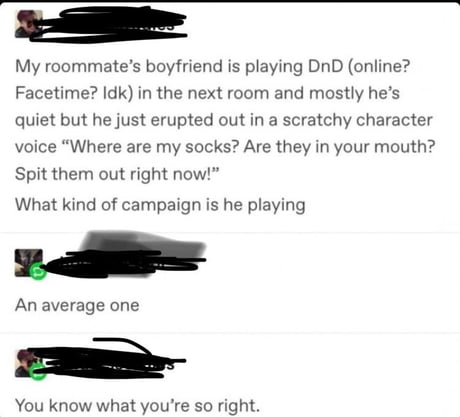Click the reply text 'An average one'
This screenshot has height=417, width=460.
coord(77,305)
